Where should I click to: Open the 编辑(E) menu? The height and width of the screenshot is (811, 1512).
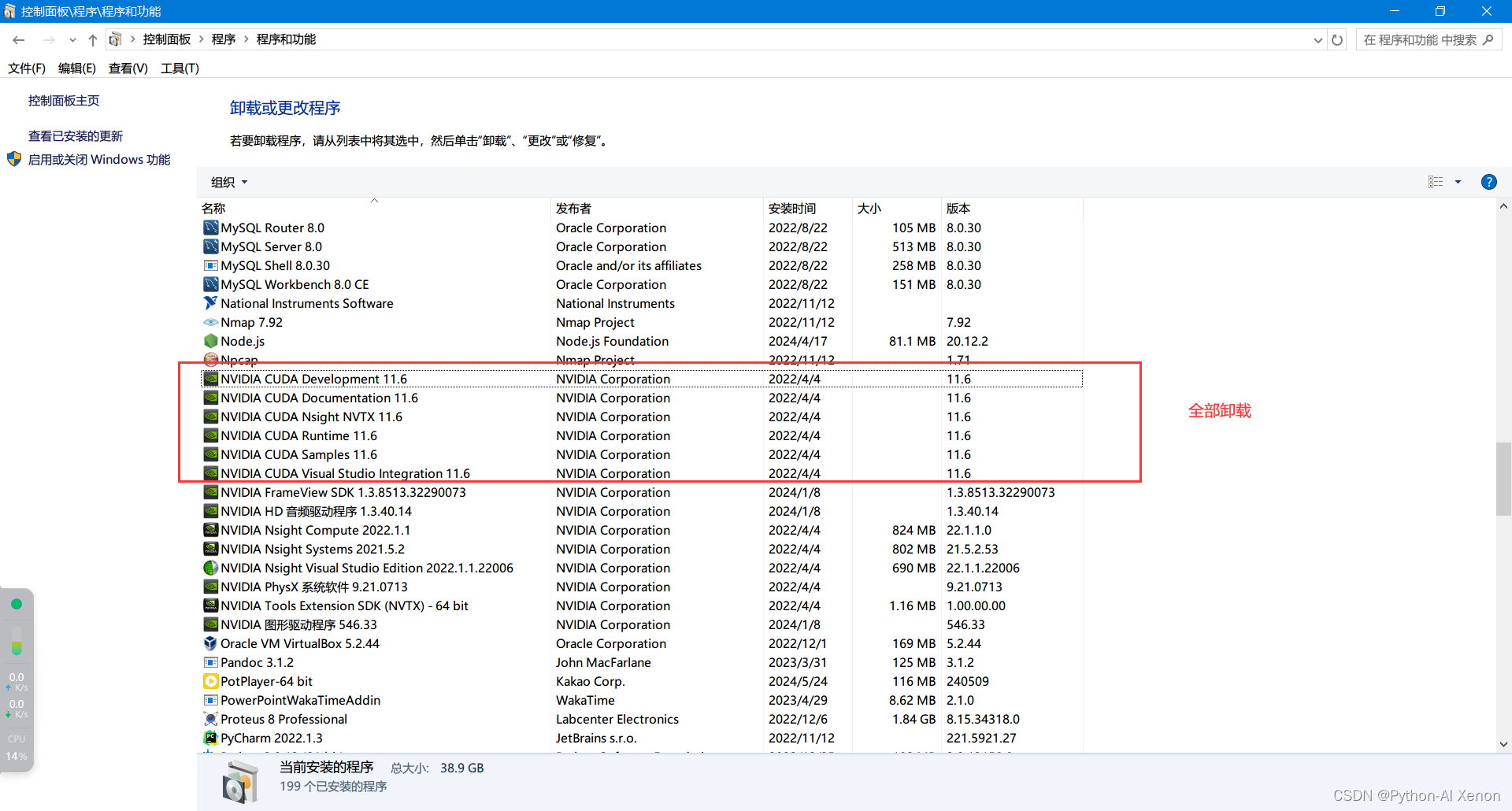coord(77,69)
